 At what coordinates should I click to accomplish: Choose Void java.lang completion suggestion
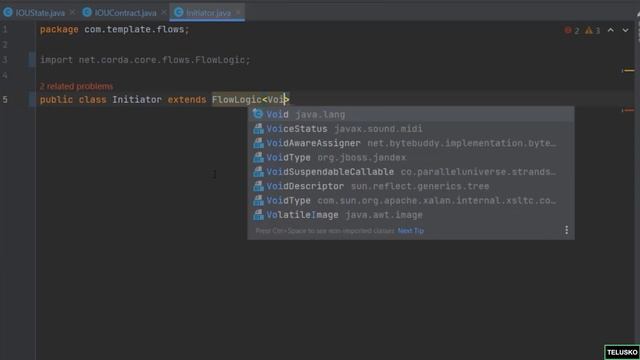[411, 114]
